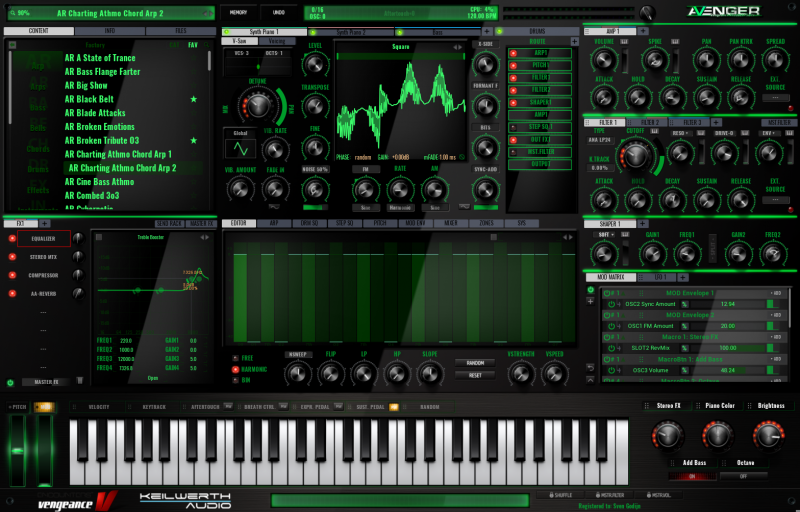This screenshot has width=800, height=512.
Task: Disable the COMPRESSOR effect power button
Action: tap(12, 275)
